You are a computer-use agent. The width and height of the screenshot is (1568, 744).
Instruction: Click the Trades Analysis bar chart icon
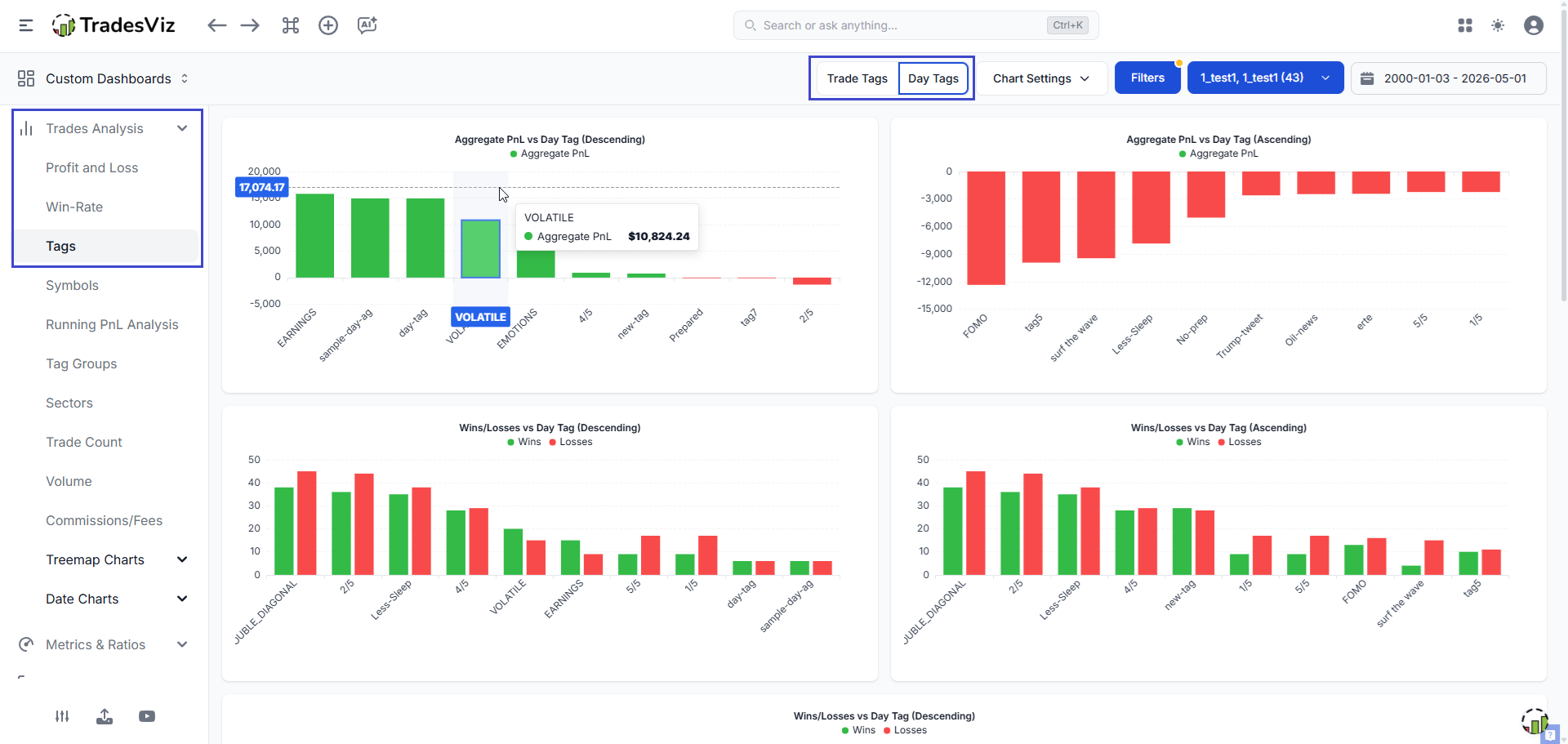(26, 128)
